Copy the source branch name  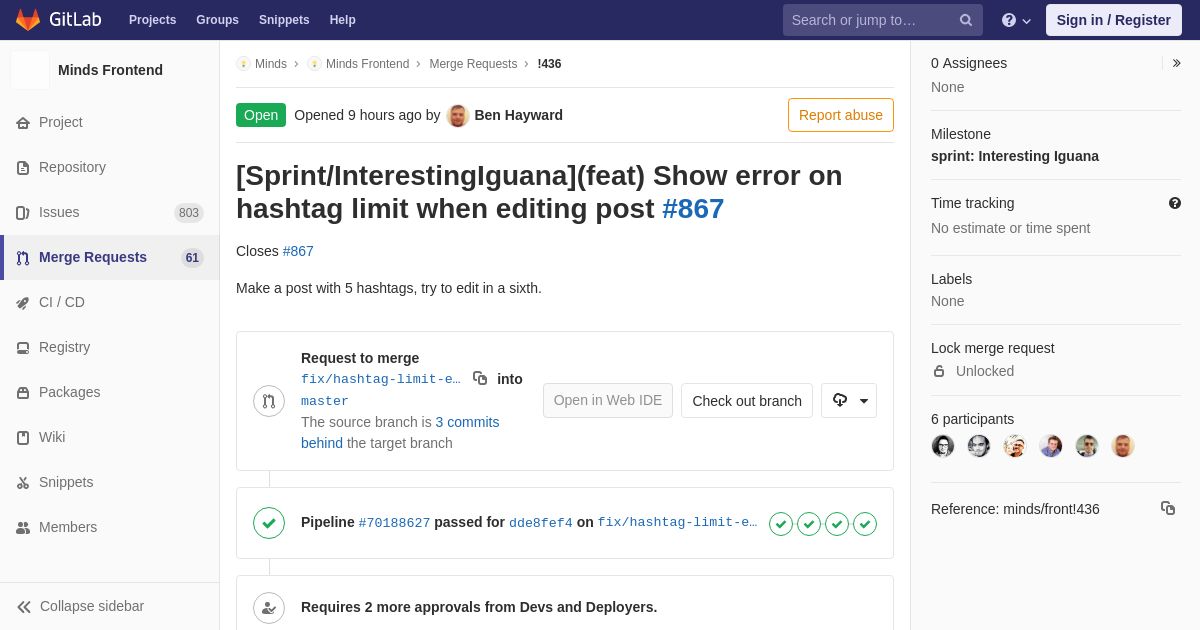click(x=480, y=378)
